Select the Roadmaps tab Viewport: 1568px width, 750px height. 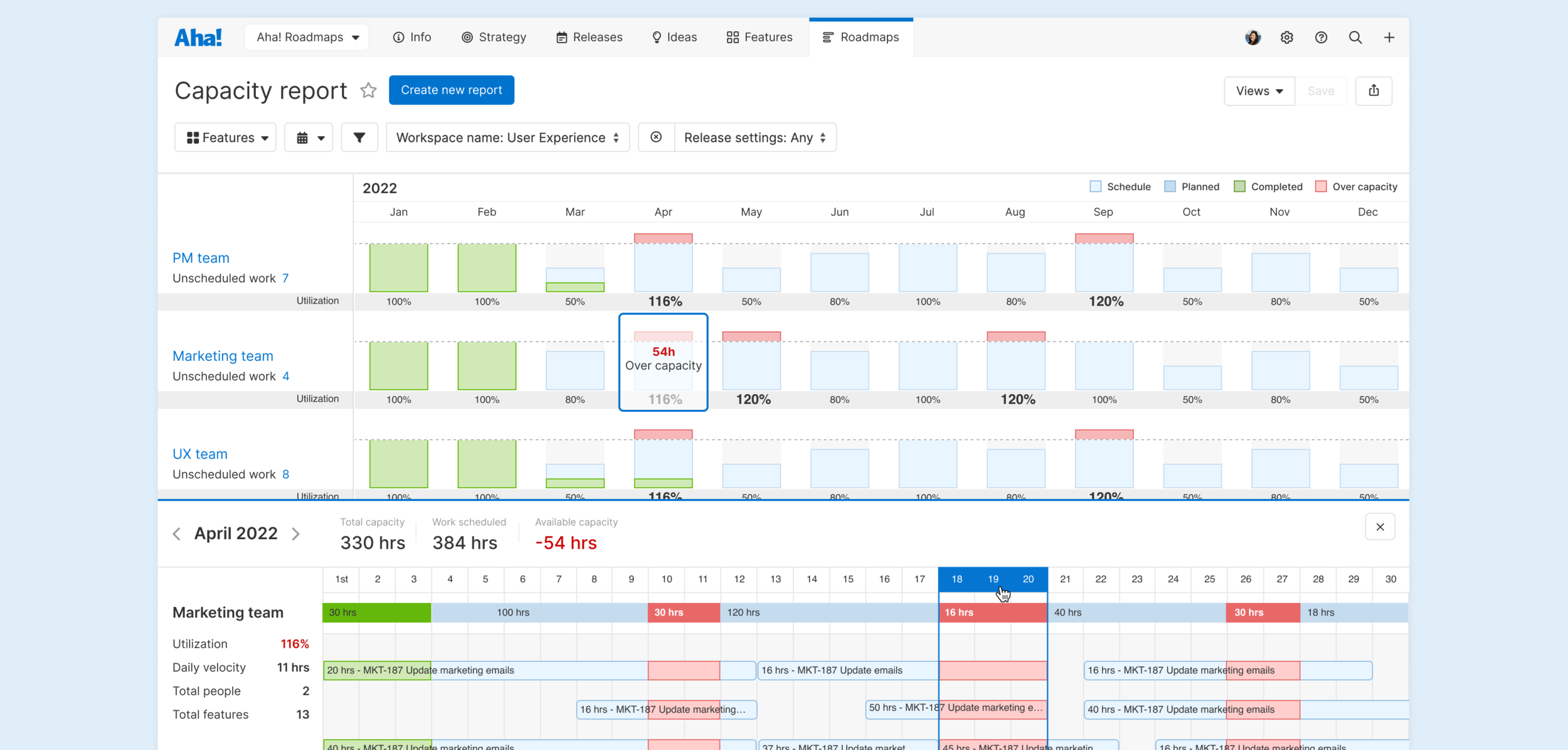[861, 37]
